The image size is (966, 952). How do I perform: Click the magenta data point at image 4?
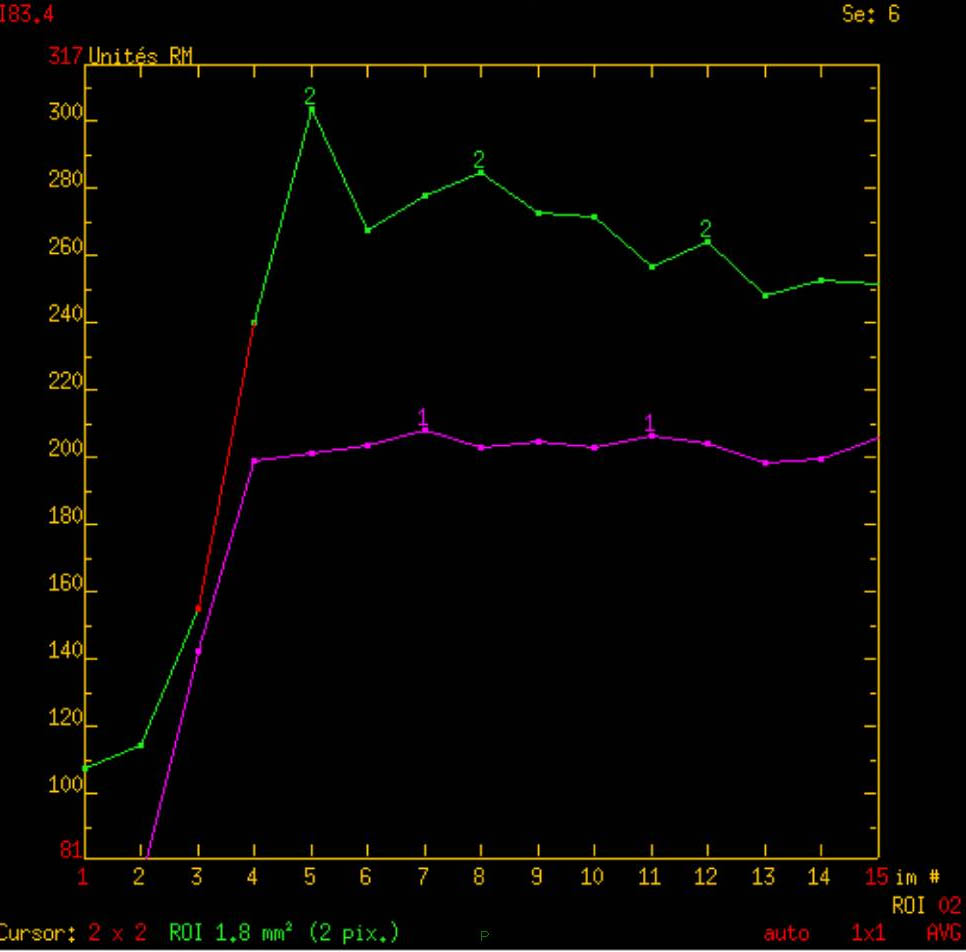254,461
